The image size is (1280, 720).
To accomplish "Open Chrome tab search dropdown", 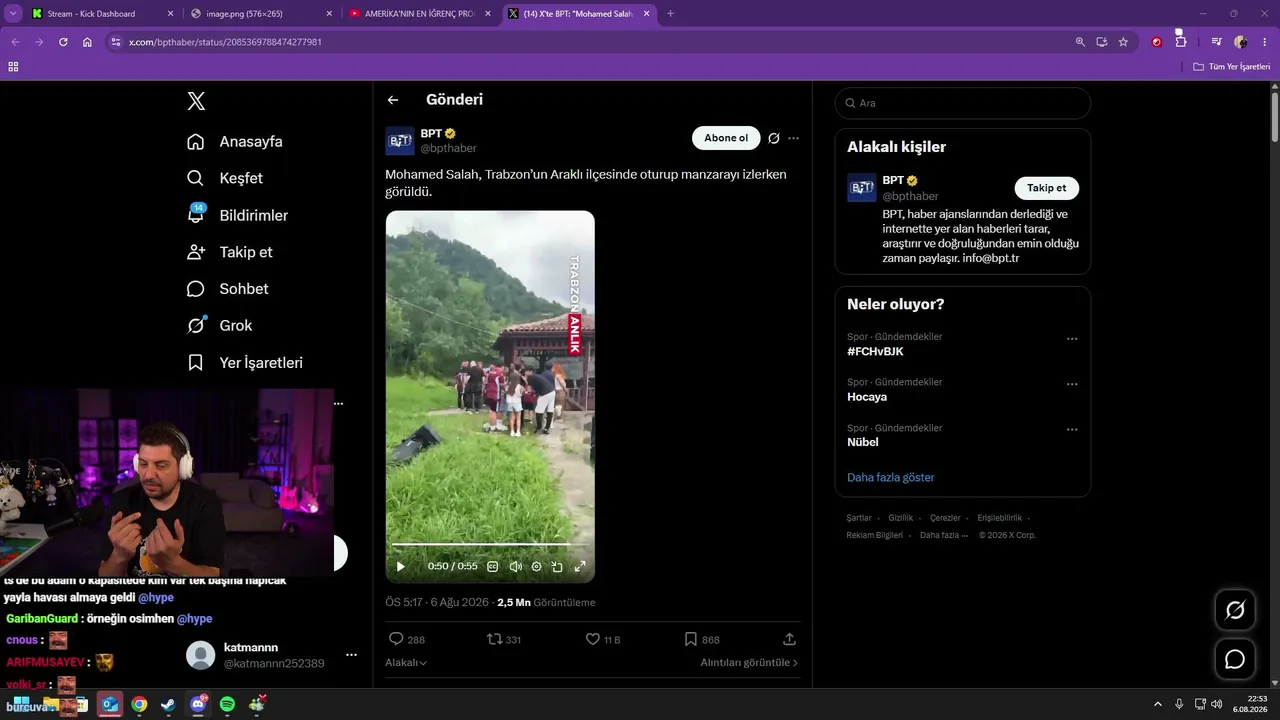I will coord(13,14).
